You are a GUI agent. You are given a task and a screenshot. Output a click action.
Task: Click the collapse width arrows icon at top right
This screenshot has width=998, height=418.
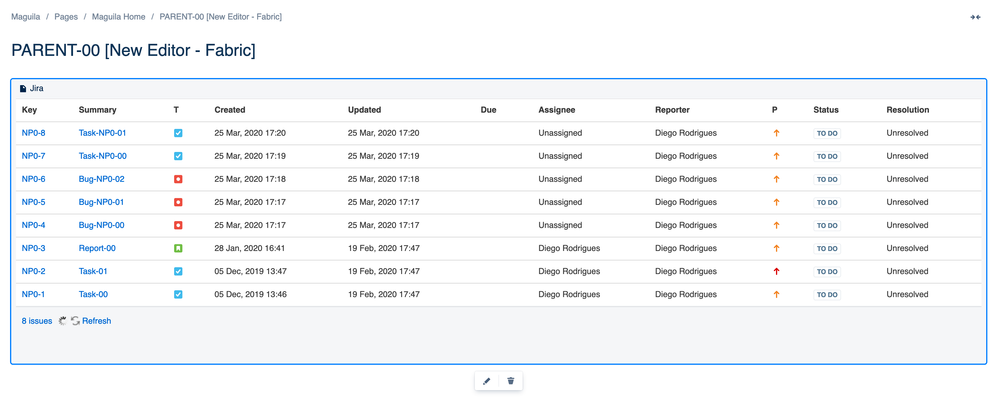[x=975, y=17]
